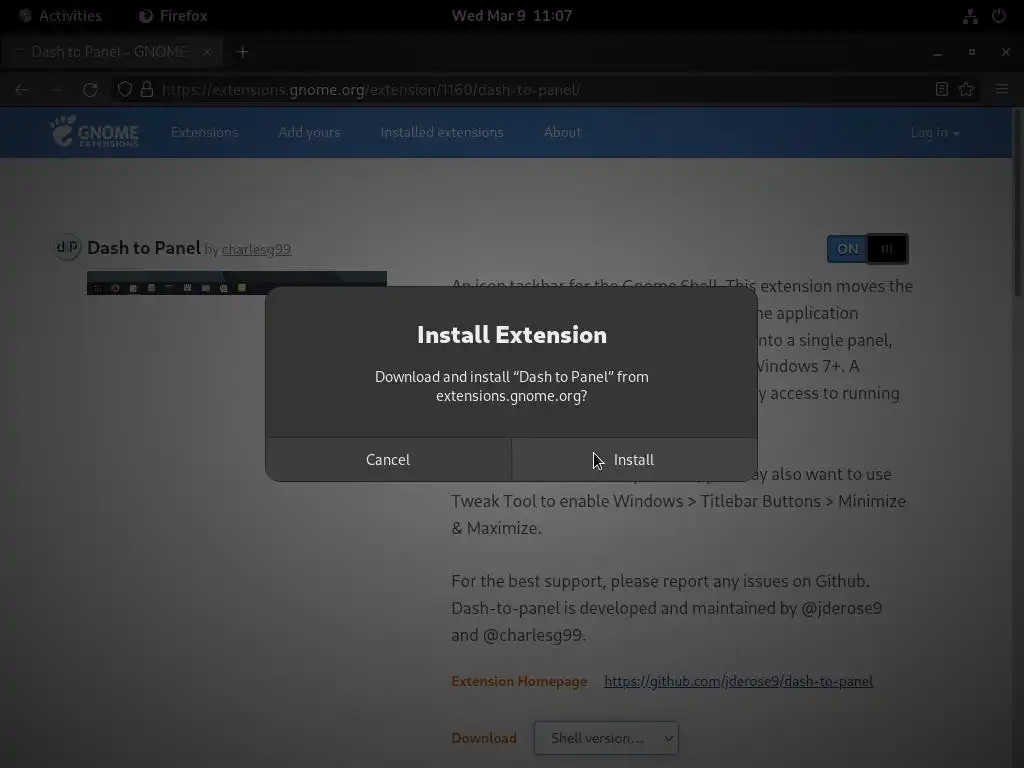The height and width of the screenshot is (768, 1024).
Task: Open the power menu icon
Action: point(999,16)
